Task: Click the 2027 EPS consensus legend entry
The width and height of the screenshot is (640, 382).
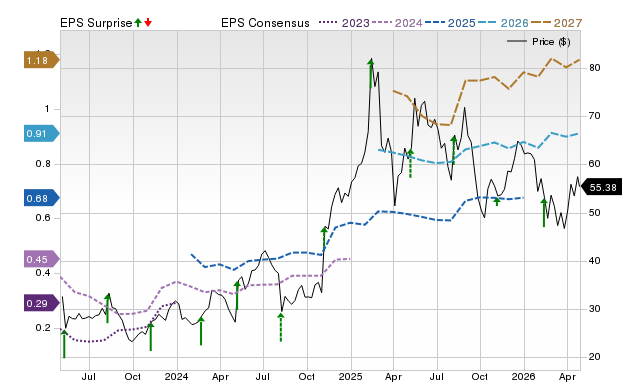Action: pos(556,23)
